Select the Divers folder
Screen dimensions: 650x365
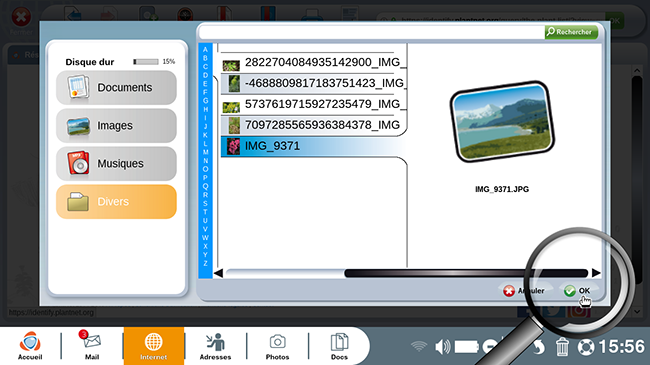pos(116,202)
